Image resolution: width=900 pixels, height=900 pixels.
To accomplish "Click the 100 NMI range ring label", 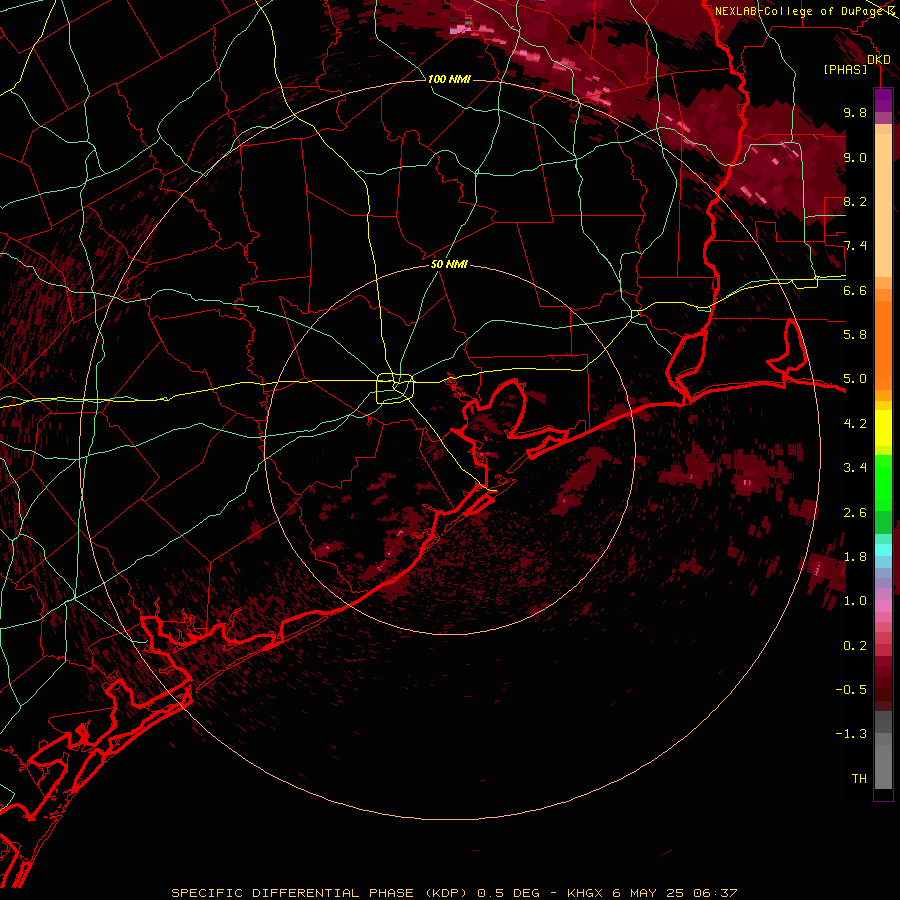I will click(449, 79).
